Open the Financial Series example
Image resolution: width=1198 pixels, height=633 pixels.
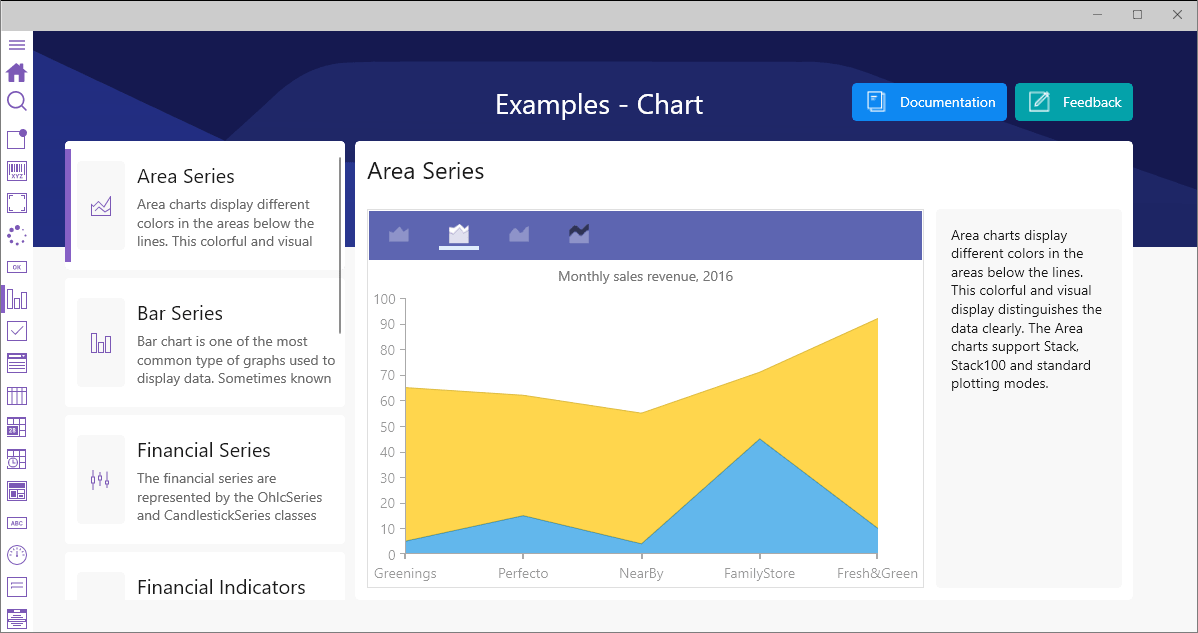[204, 478]
